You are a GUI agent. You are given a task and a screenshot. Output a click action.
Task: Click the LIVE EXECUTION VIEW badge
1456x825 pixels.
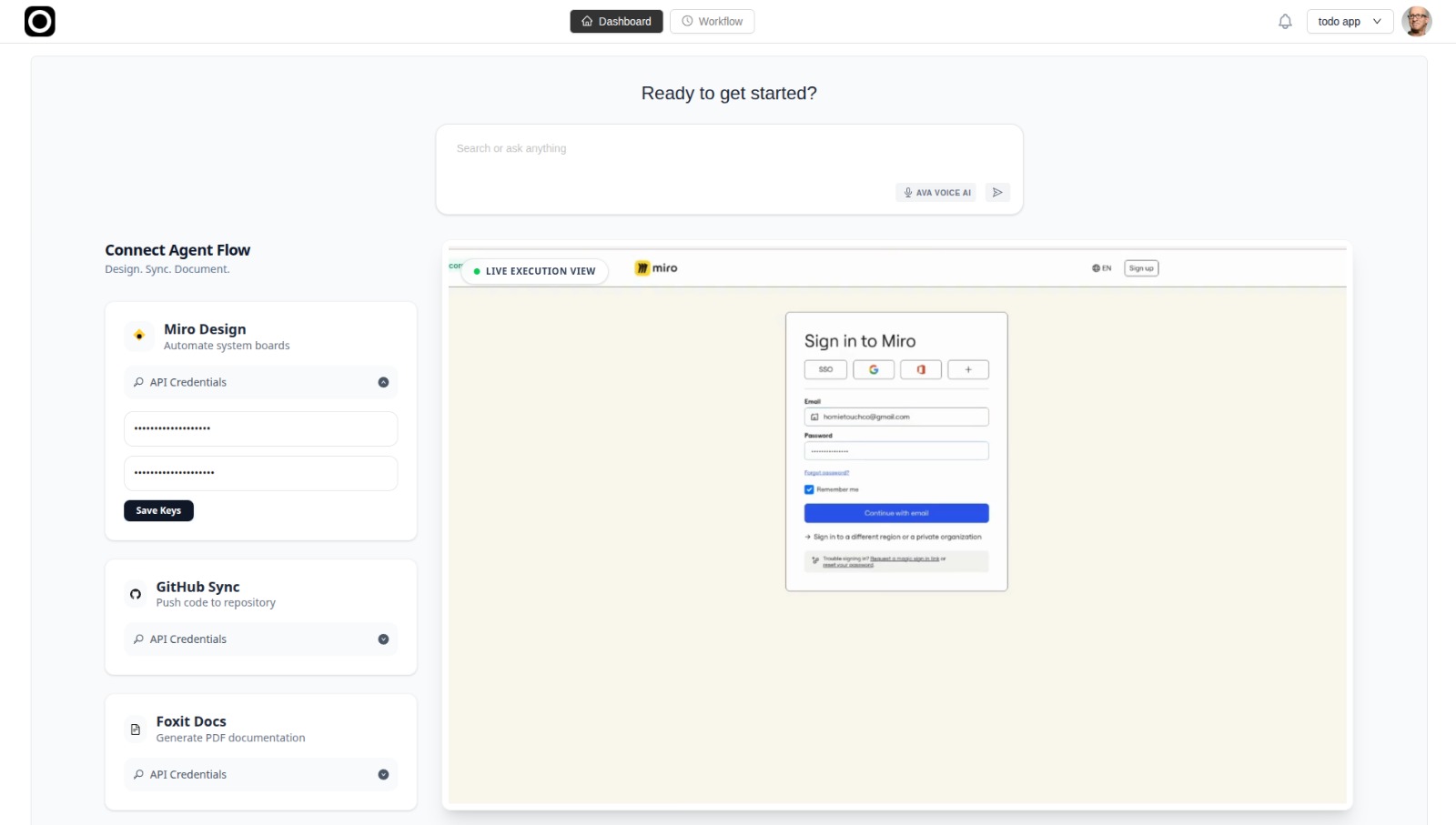535,271
